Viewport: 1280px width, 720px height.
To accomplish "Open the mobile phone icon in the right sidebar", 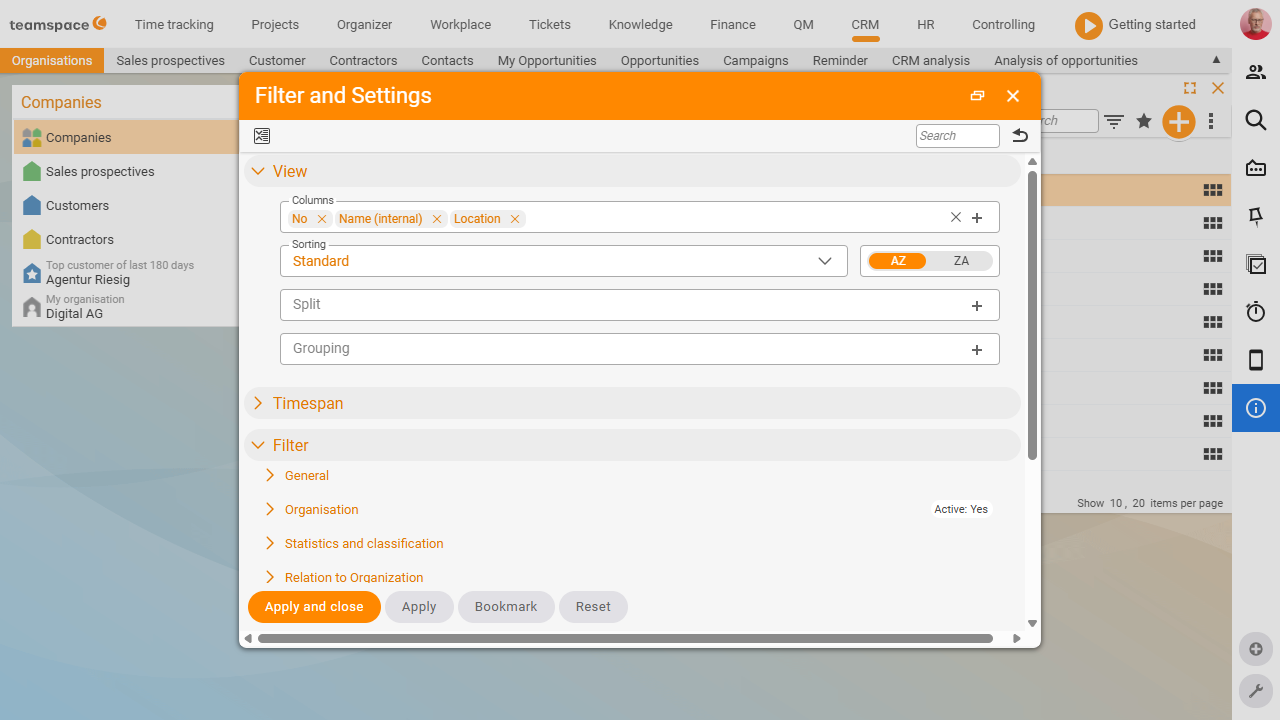I will [x=1256, y=360].
